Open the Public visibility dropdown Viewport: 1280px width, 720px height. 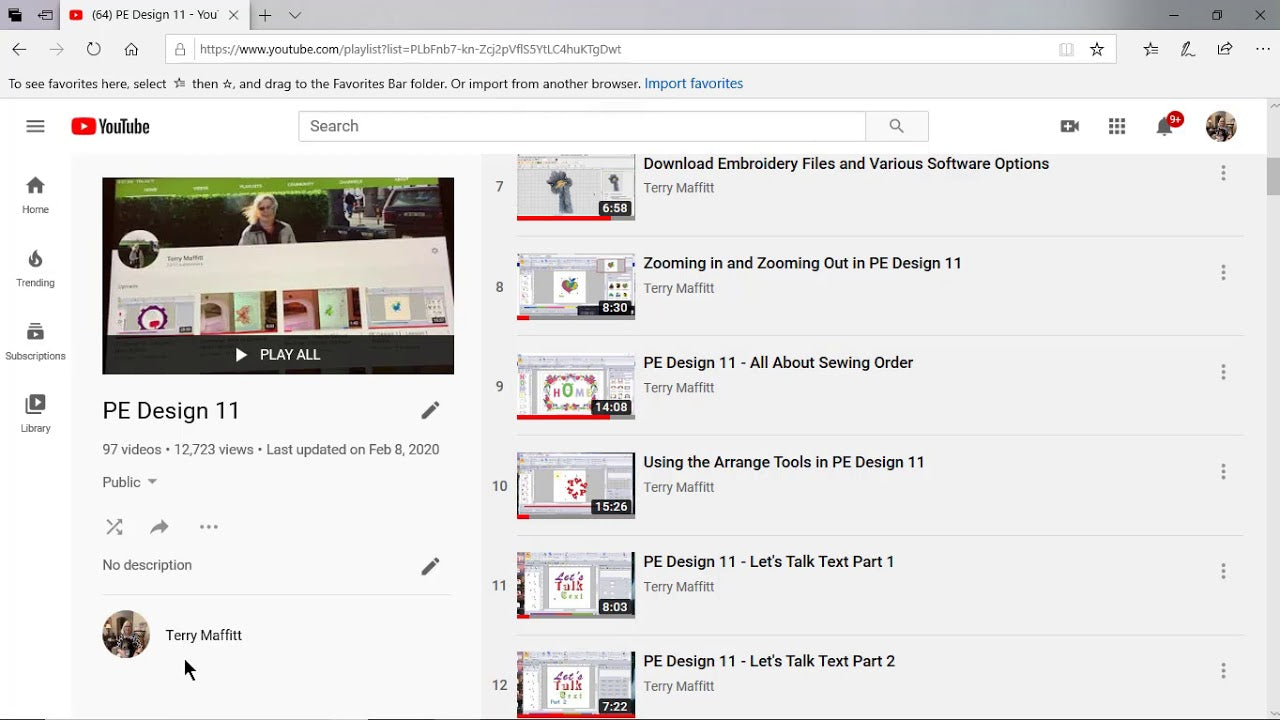tap(128, 482)
